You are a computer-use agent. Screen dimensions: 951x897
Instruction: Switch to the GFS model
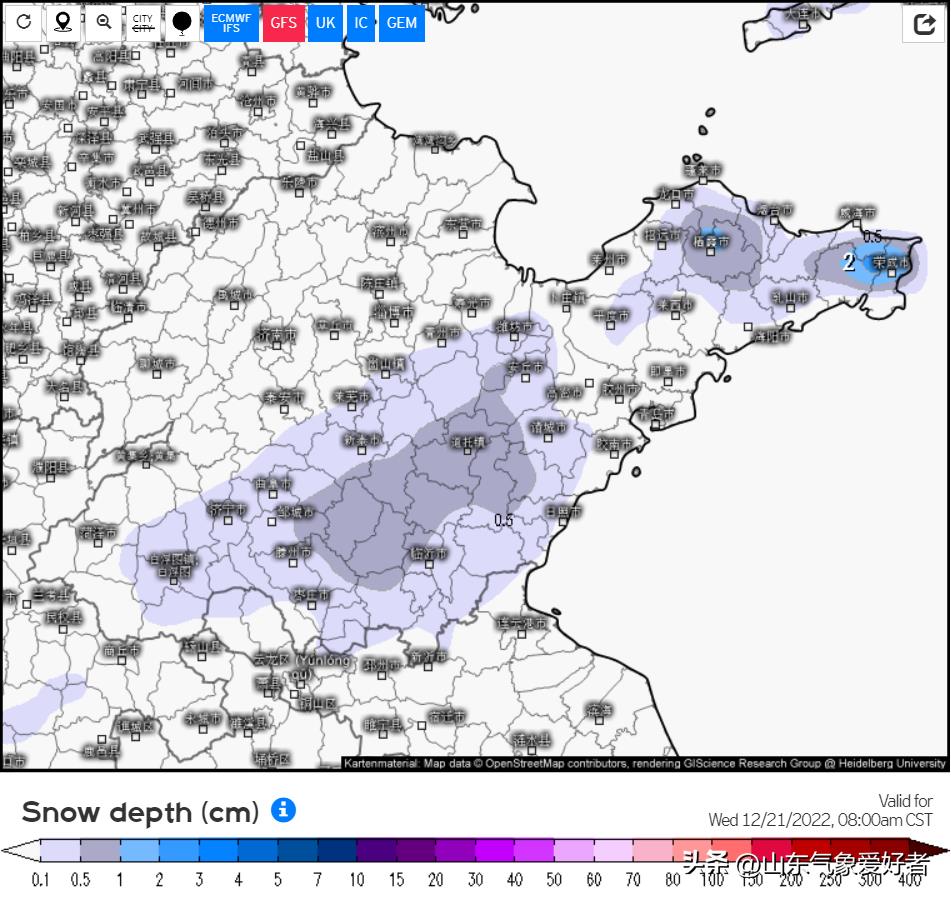[283, 22]
